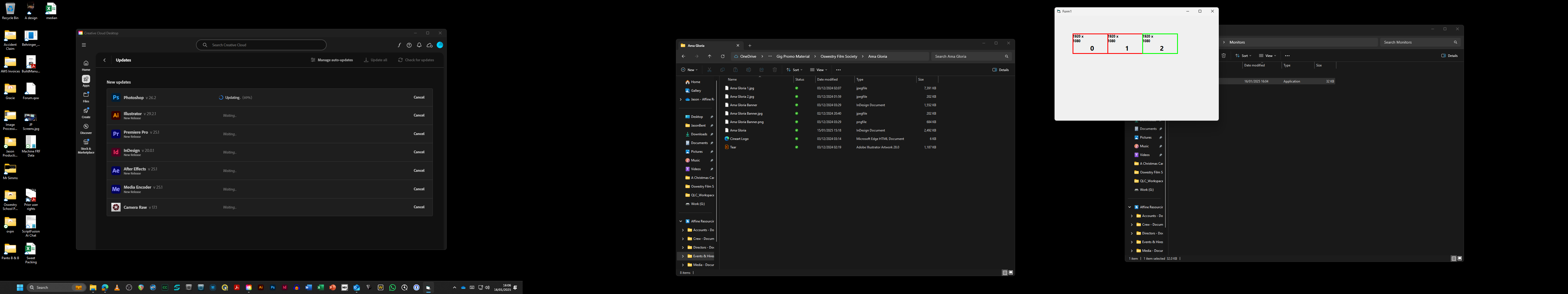Select monitor 2 green box in Form1

(1160, 44)
